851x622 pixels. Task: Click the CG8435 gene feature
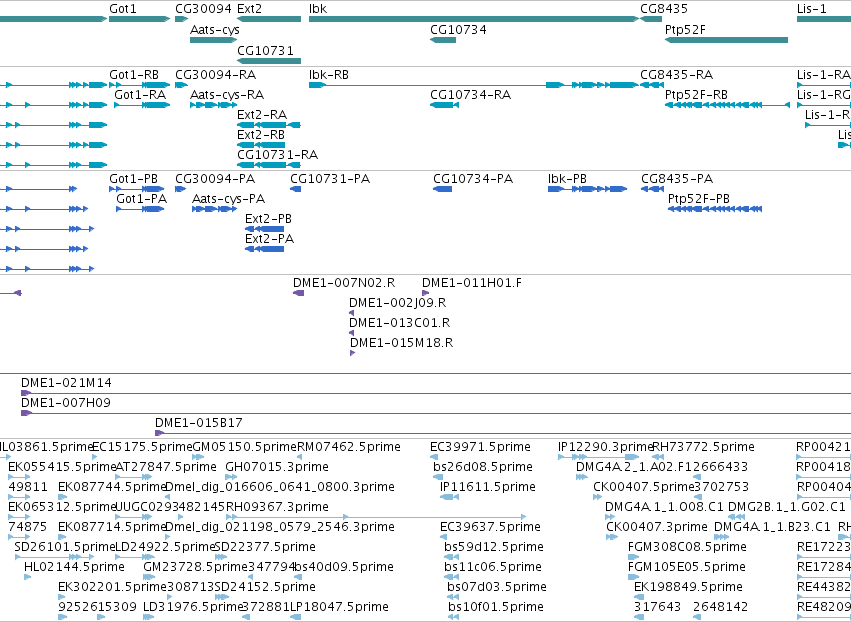click(x=651, y=19)
